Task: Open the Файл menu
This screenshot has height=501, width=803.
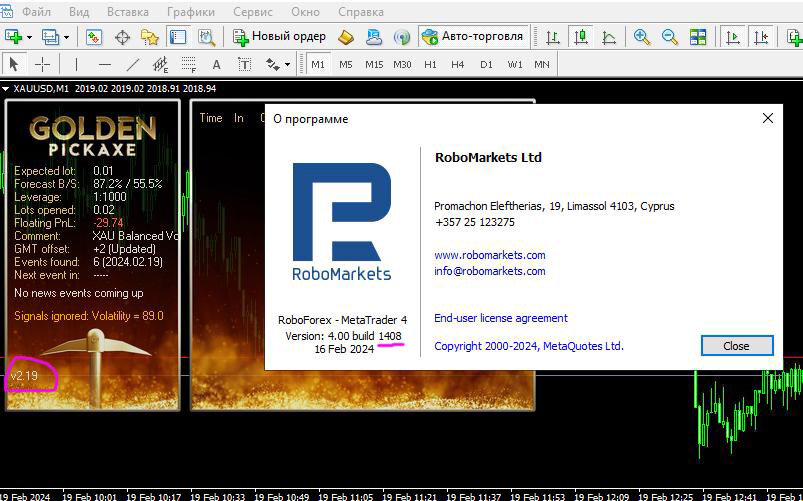Action: click(x=36, y=12)
